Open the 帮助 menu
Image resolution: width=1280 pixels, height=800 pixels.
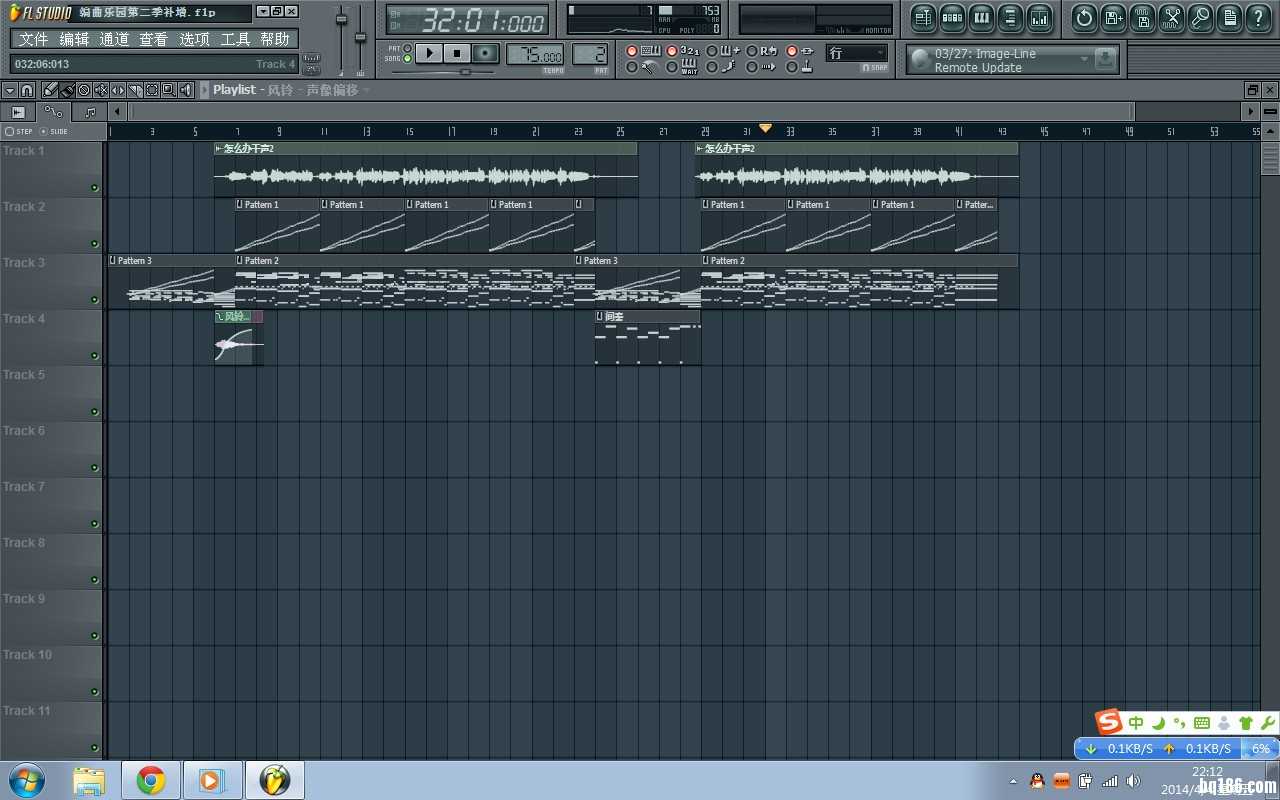click(x=275, y=39)
